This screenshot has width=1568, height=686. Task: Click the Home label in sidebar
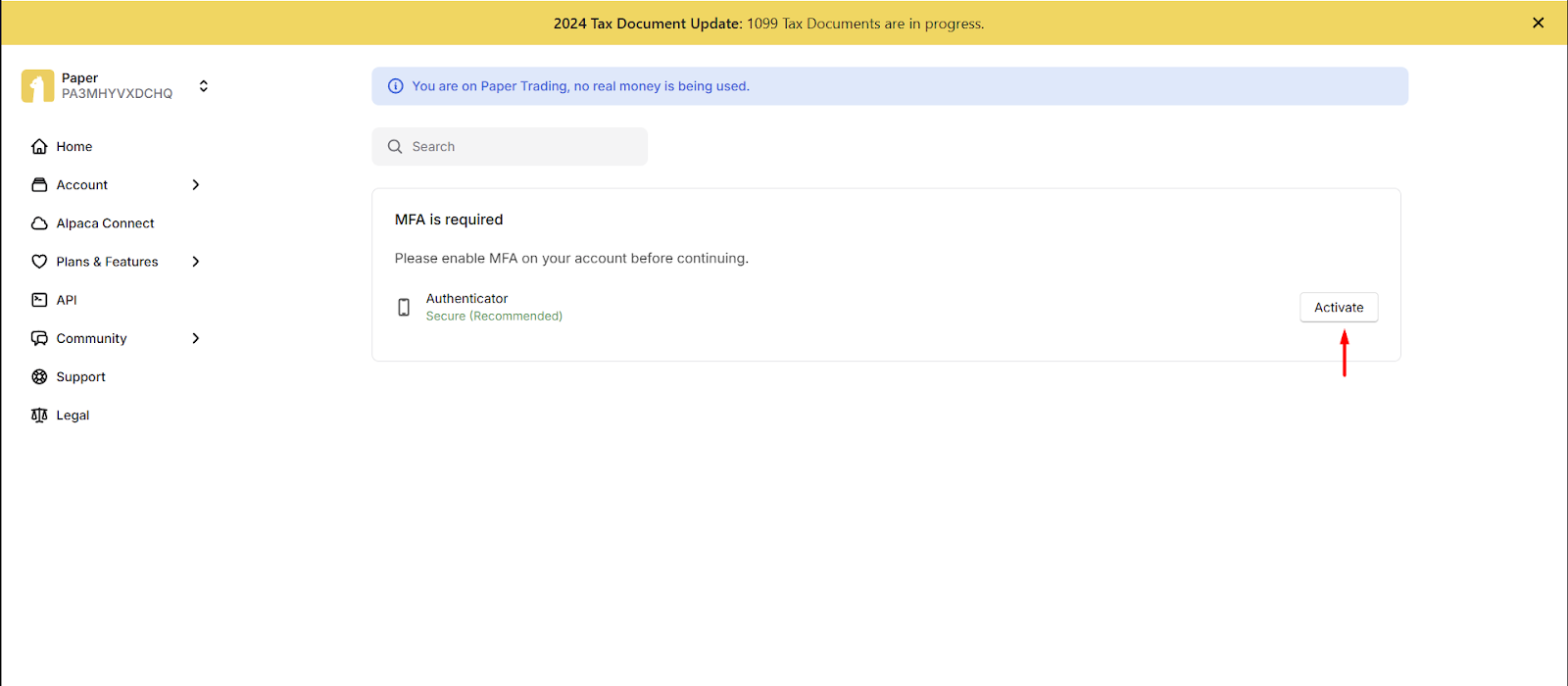[x=74, y=146]
